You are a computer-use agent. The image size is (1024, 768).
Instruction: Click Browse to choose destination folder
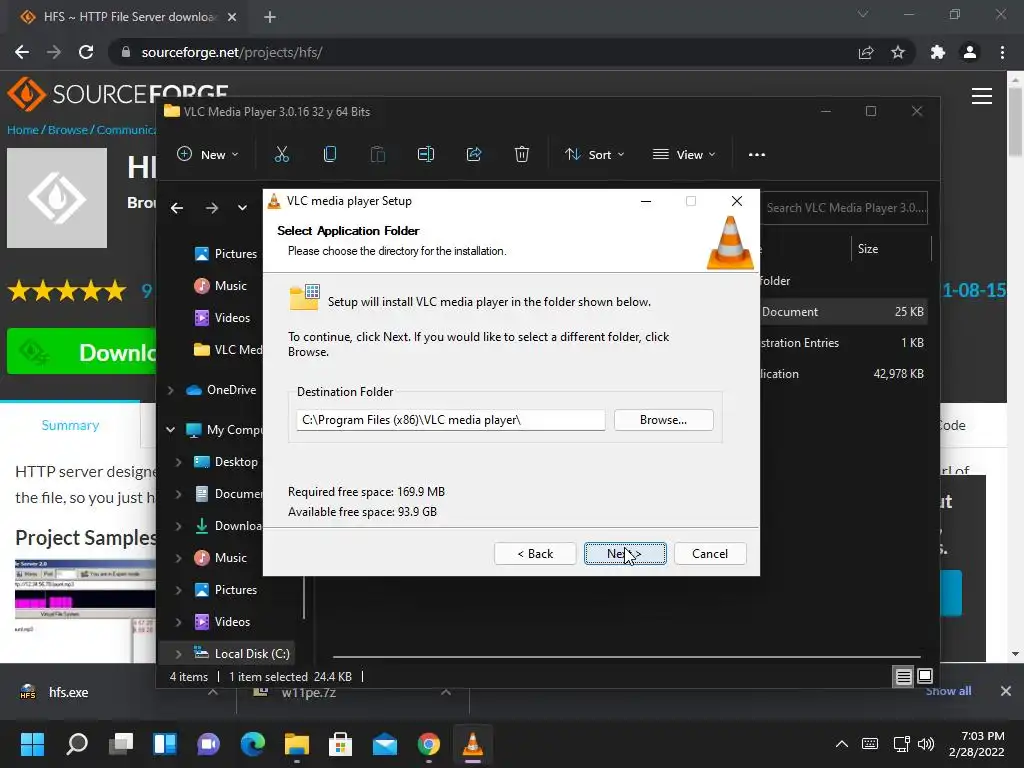(664, 420)
